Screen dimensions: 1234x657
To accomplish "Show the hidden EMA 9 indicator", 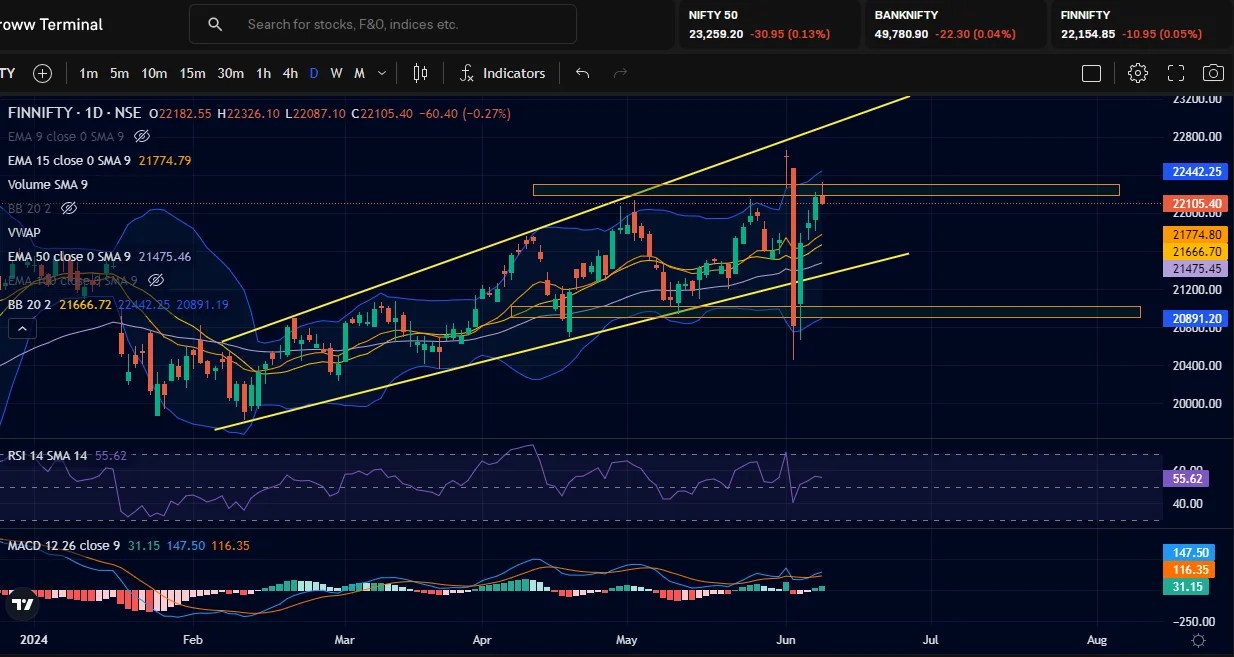I will click(141, 136).
